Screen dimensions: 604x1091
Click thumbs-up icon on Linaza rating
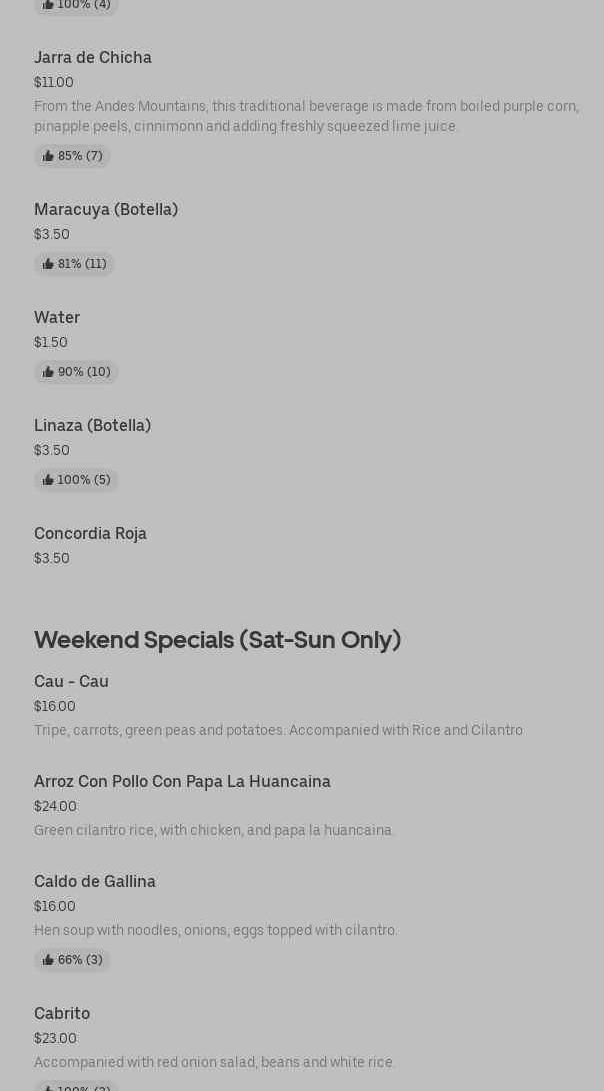[x=48, y=480]
